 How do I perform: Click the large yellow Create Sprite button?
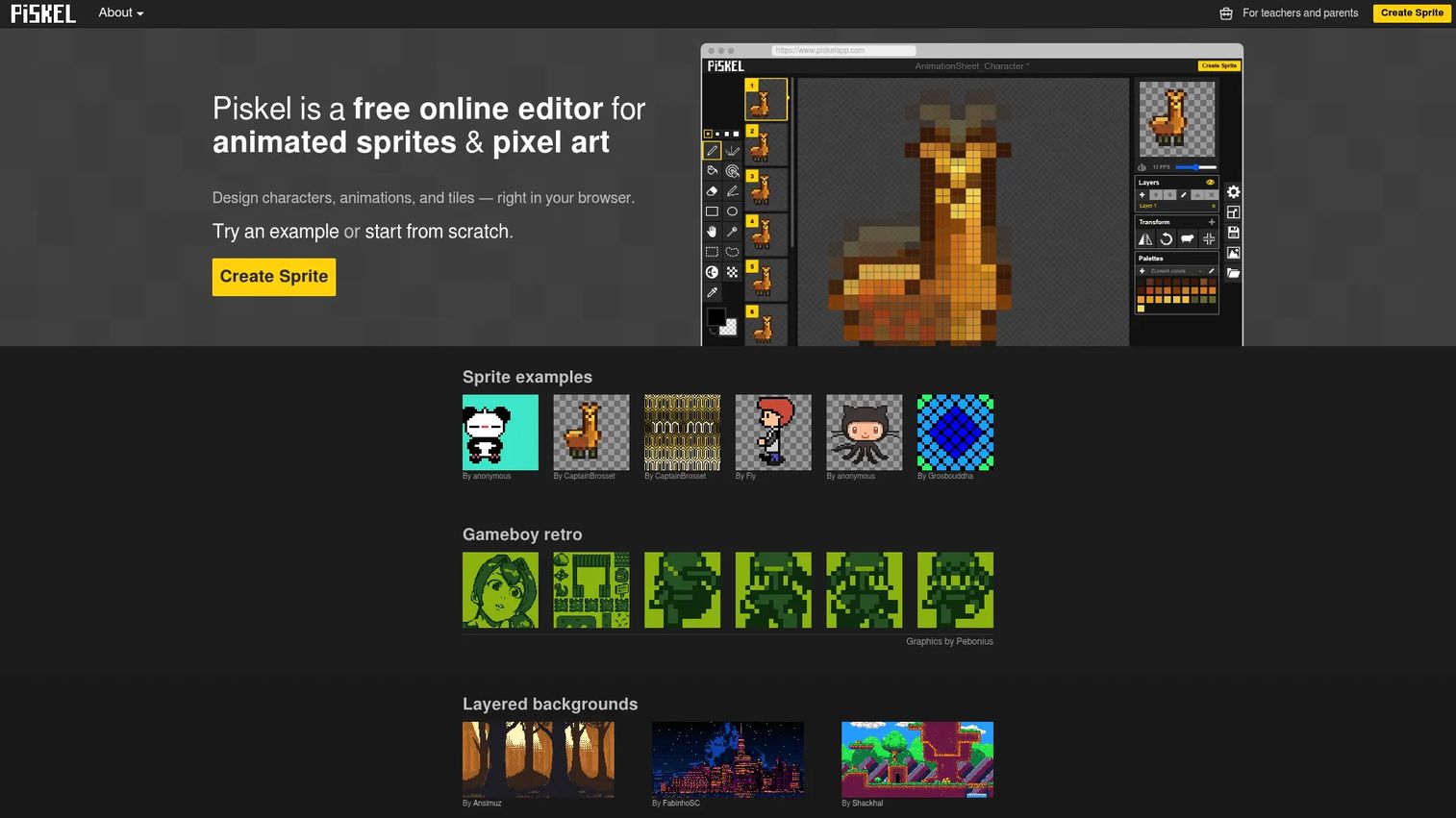click(x=274, y=277)
